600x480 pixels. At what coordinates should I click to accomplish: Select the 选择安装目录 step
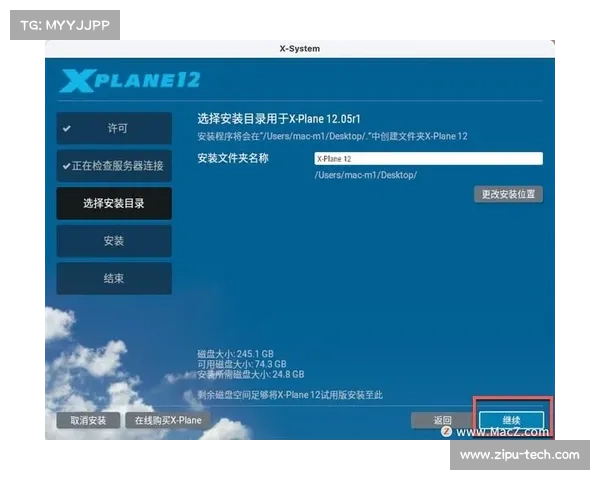[114, 203]
